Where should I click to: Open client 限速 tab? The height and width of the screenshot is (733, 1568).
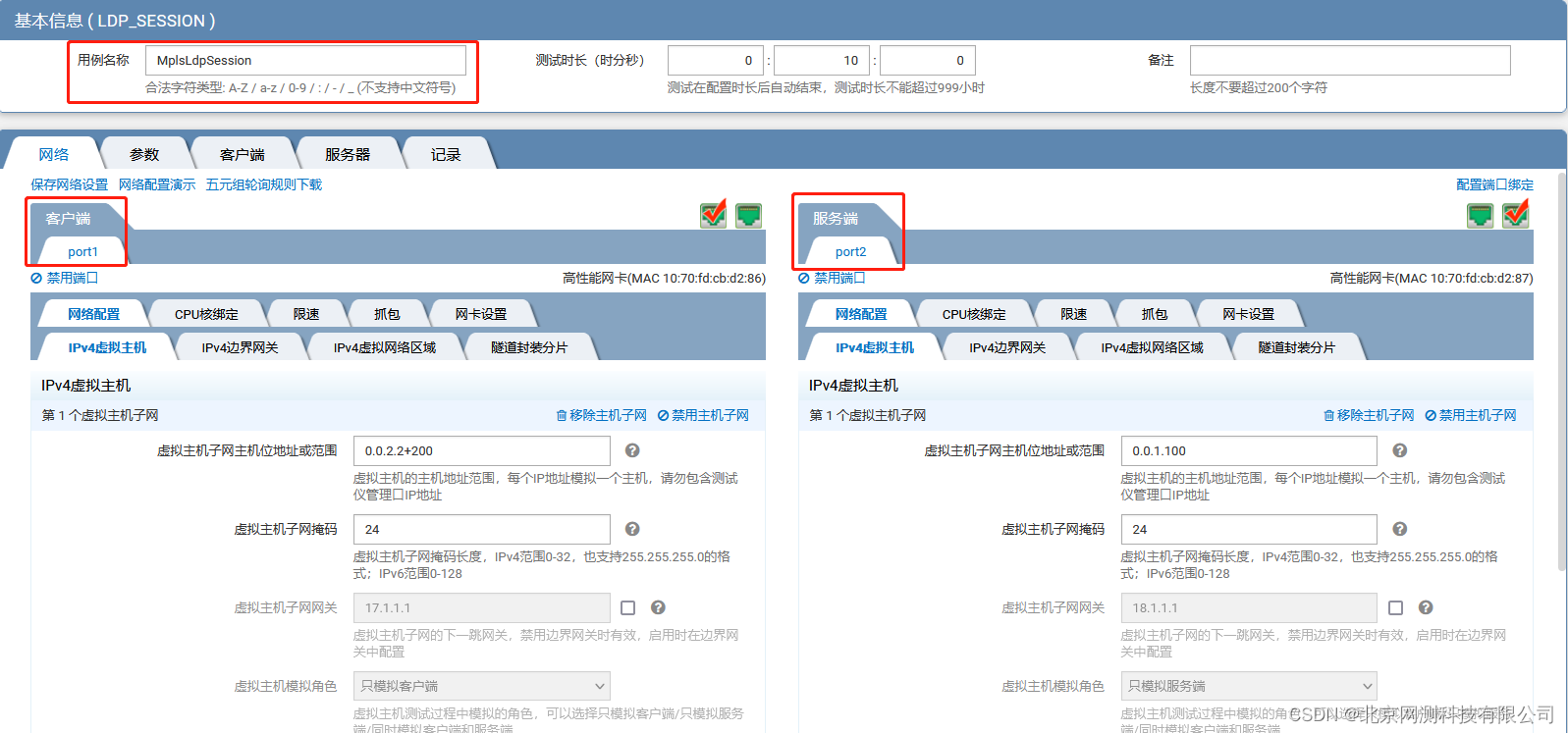(306, 314)
